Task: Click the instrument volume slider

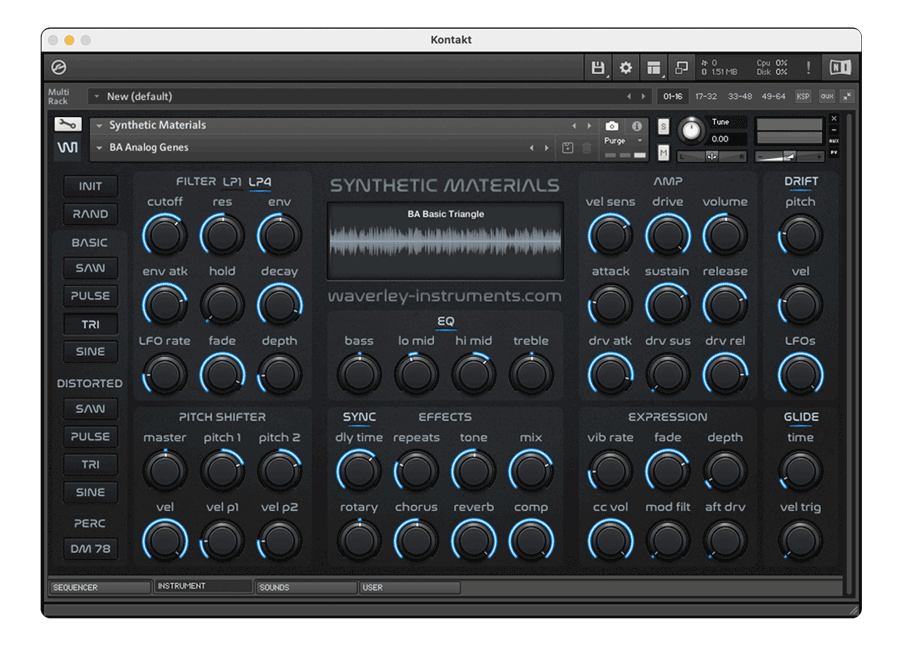Action: coord(790,156)
